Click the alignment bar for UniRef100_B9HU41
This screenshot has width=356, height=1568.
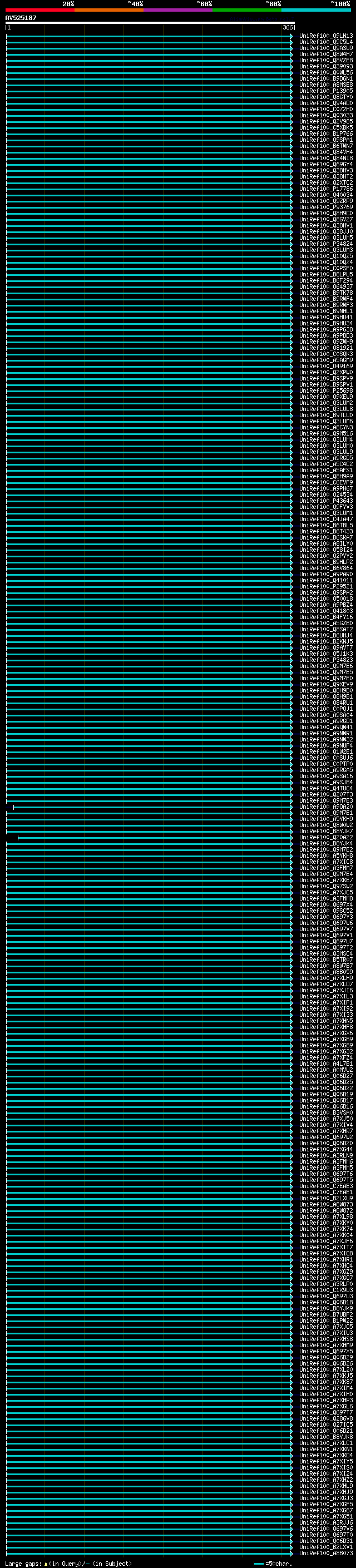[149, 318]
